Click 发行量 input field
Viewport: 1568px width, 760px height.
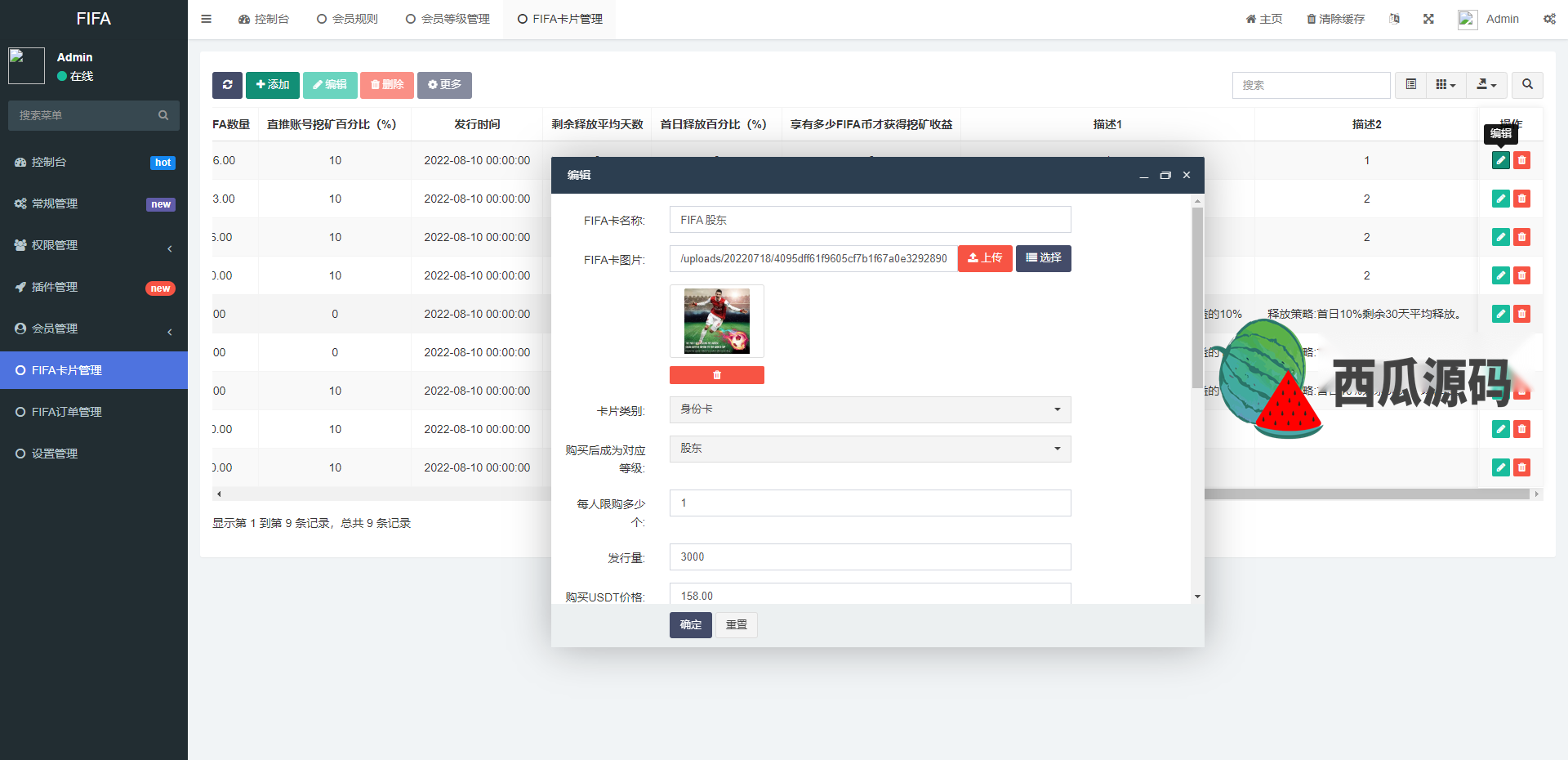(x=870, y=557)
